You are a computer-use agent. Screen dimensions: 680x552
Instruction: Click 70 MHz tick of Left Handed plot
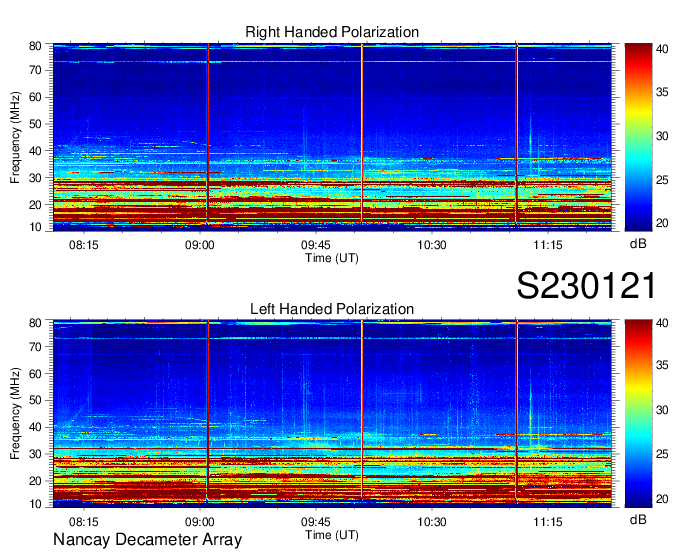click(x=35, y=347)
